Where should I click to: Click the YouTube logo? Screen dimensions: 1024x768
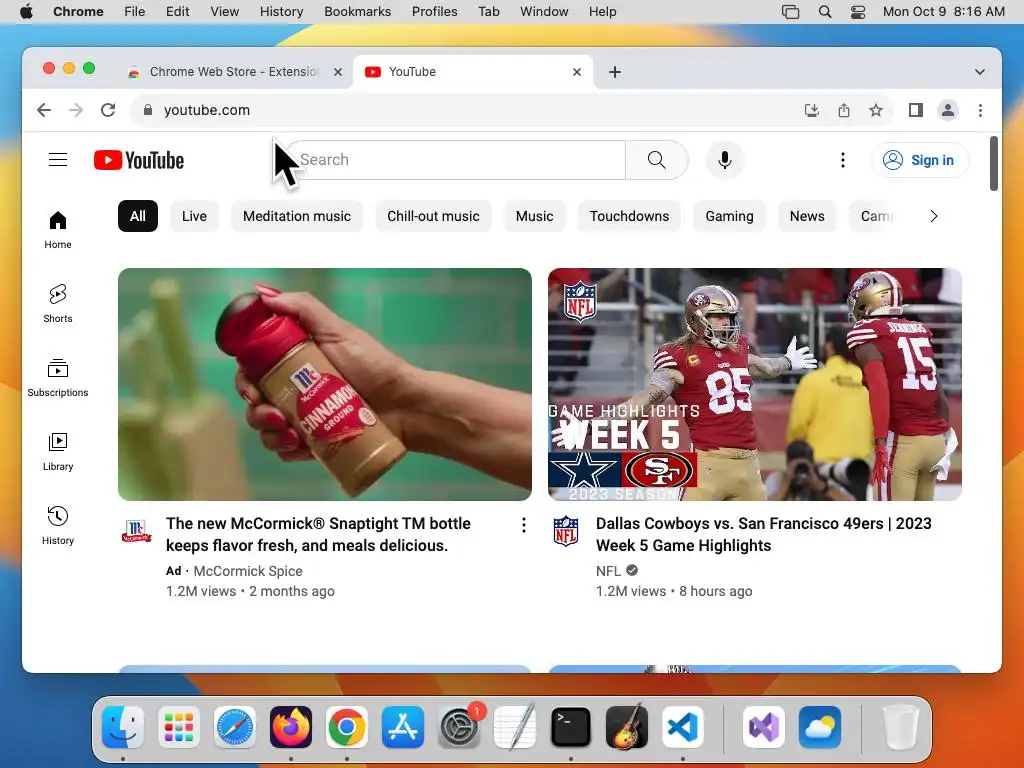pyautogui.click(x=138, y=160)
